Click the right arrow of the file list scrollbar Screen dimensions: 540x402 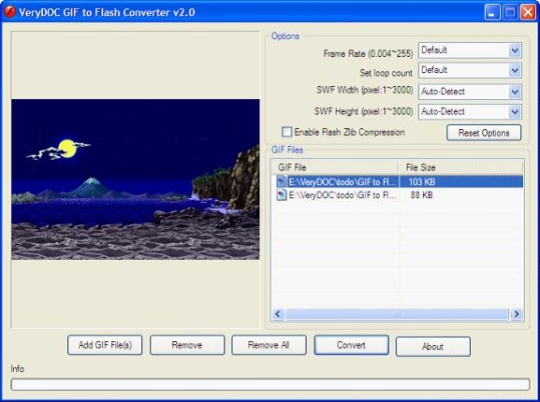tap(516, 314)
